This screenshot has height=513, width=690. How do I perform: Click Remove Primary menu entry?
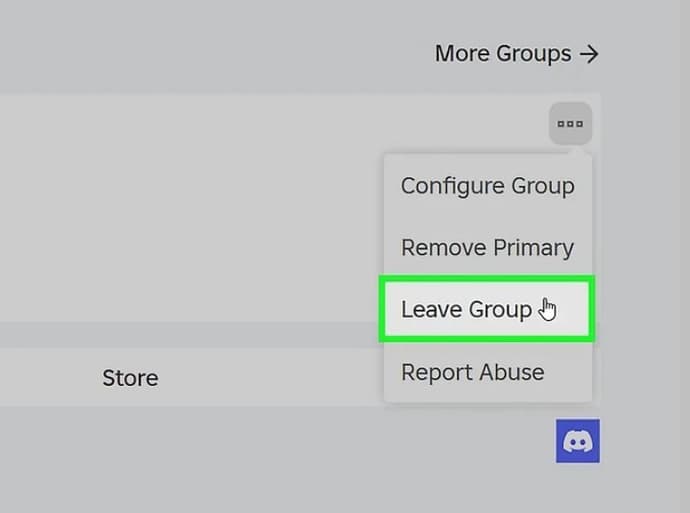(x=487, y=248)
